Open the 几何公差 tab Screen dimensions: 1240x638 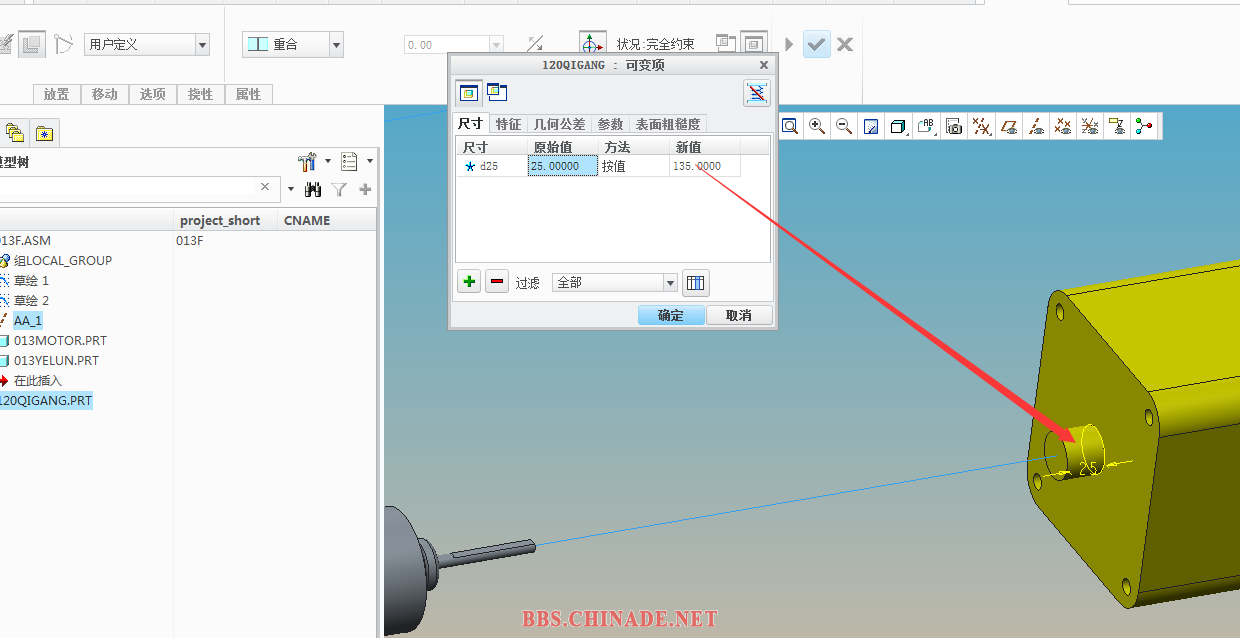click(x=559, y=124)
